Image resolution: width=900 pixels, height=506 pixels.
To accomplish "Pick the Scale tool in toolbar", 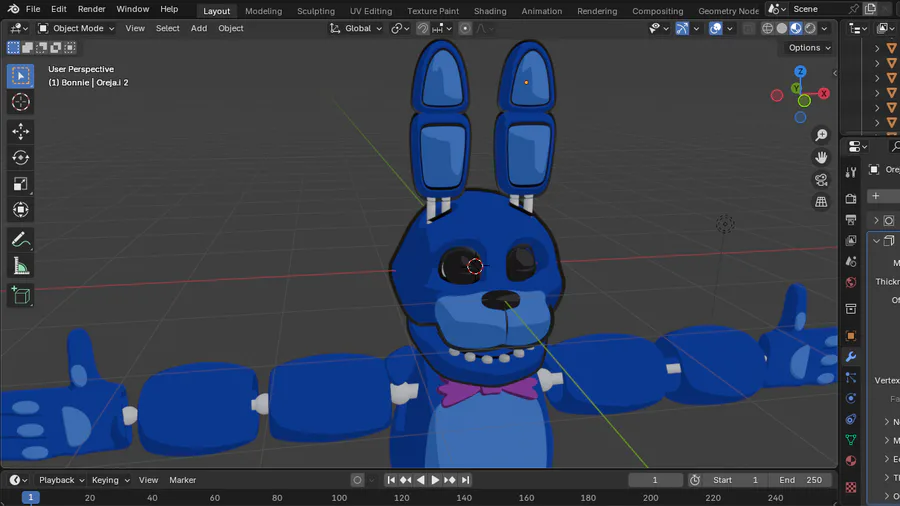I will [21, 184].
